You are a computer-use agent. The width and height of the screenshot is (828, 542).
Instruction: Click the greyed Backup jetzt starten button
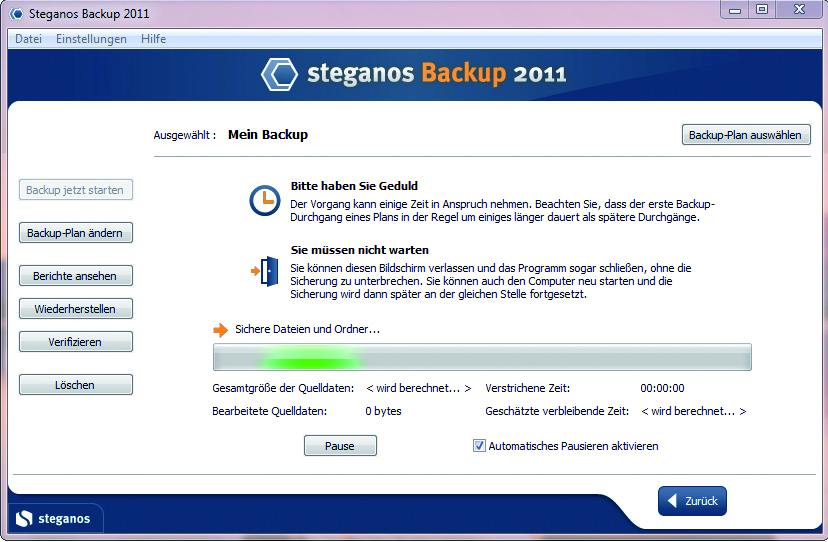[x=76, y=190]
